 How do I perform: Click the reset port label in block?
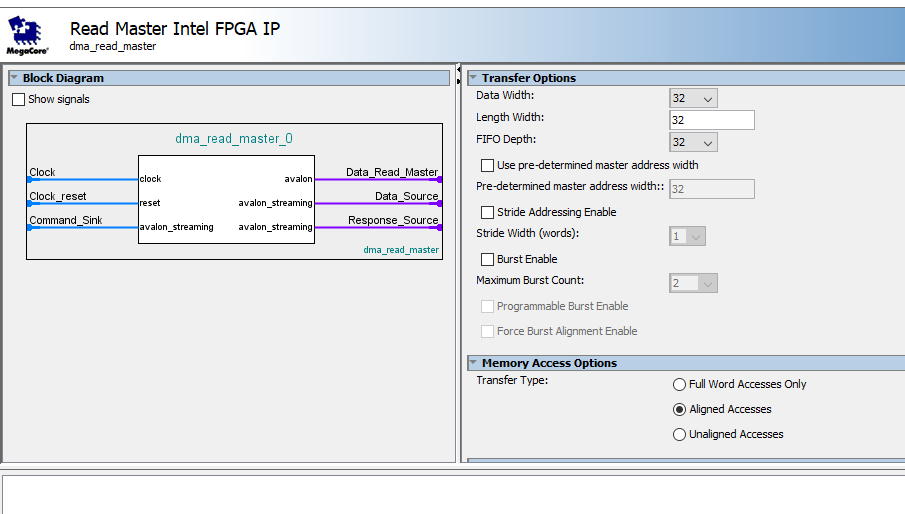pos(150,203)
